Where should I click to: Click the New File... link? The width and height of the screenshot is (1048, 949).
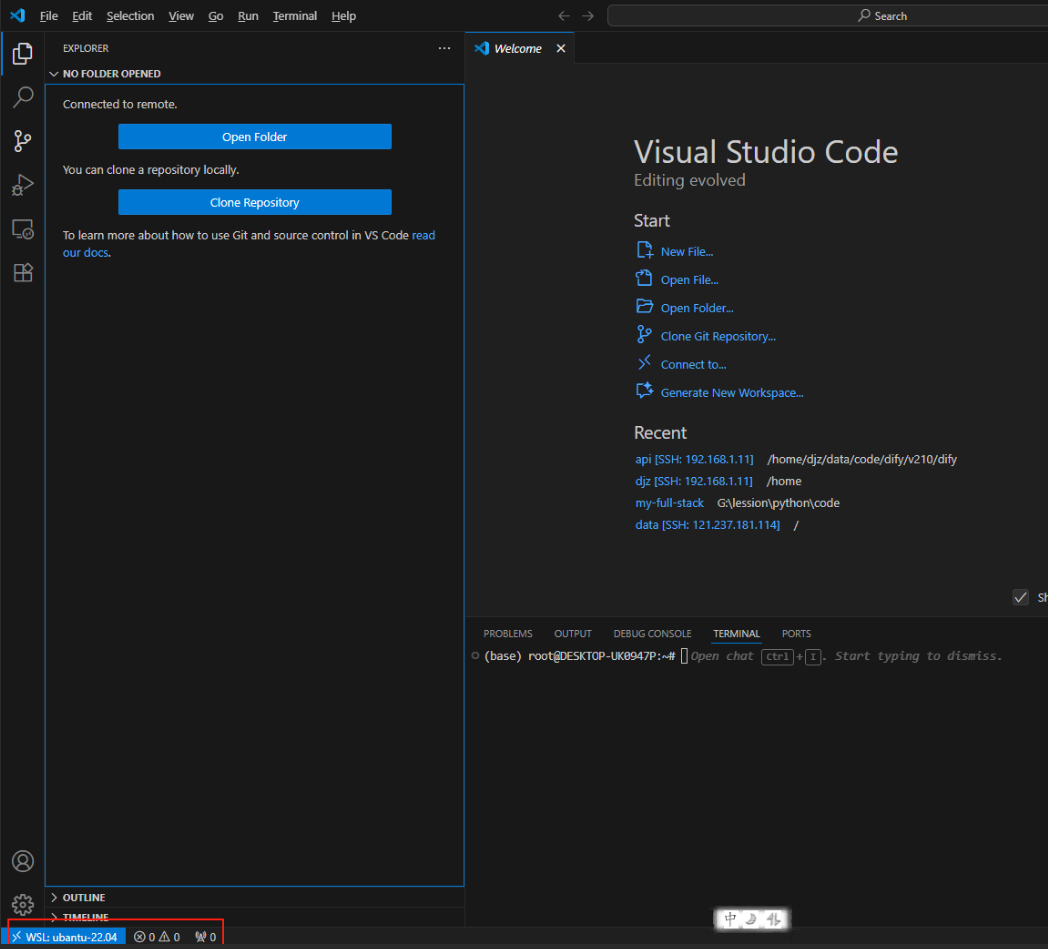pos(687,251)
